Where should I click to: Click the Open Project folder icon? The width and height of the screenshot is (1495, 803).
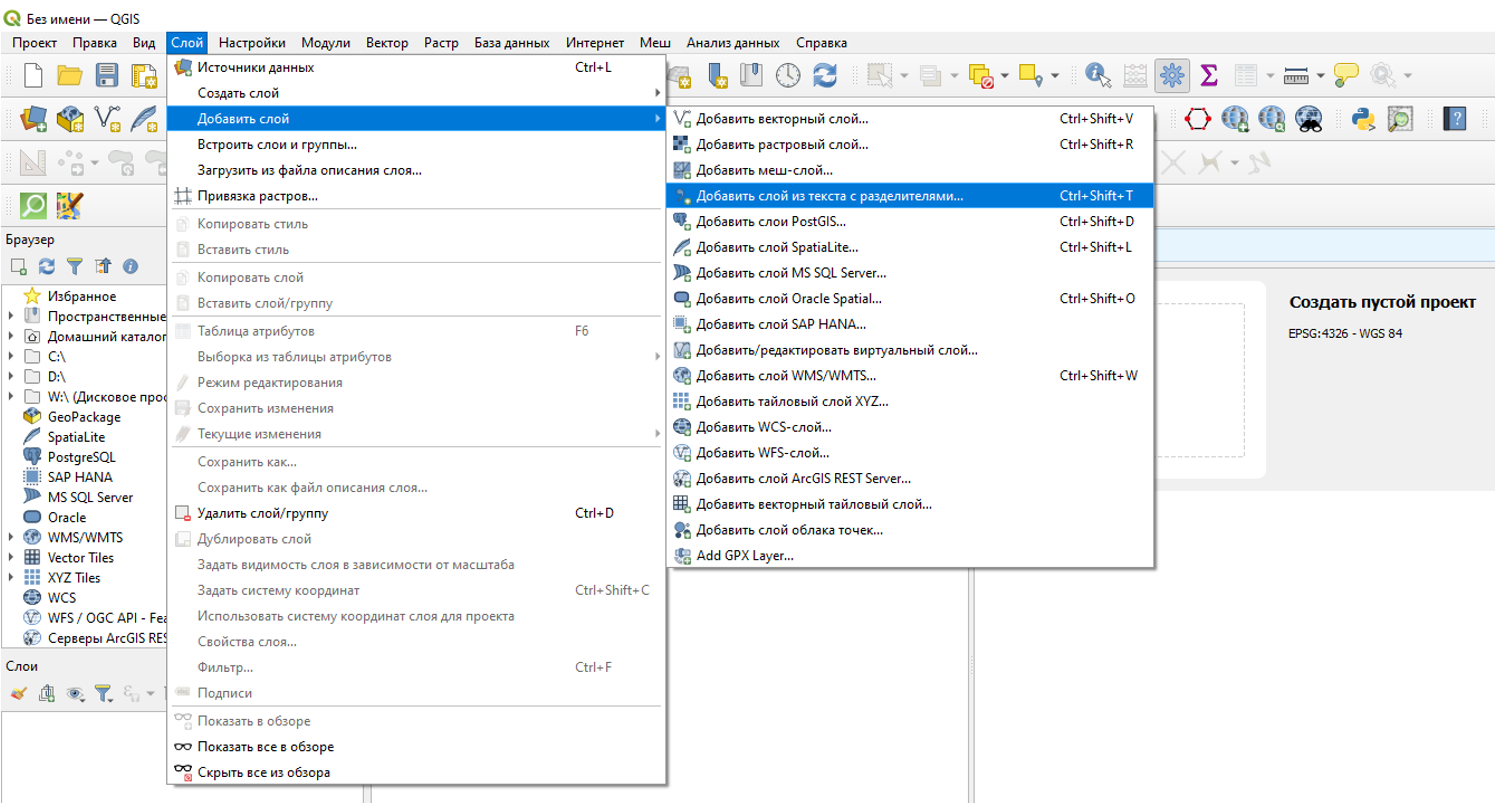[69, 76]
